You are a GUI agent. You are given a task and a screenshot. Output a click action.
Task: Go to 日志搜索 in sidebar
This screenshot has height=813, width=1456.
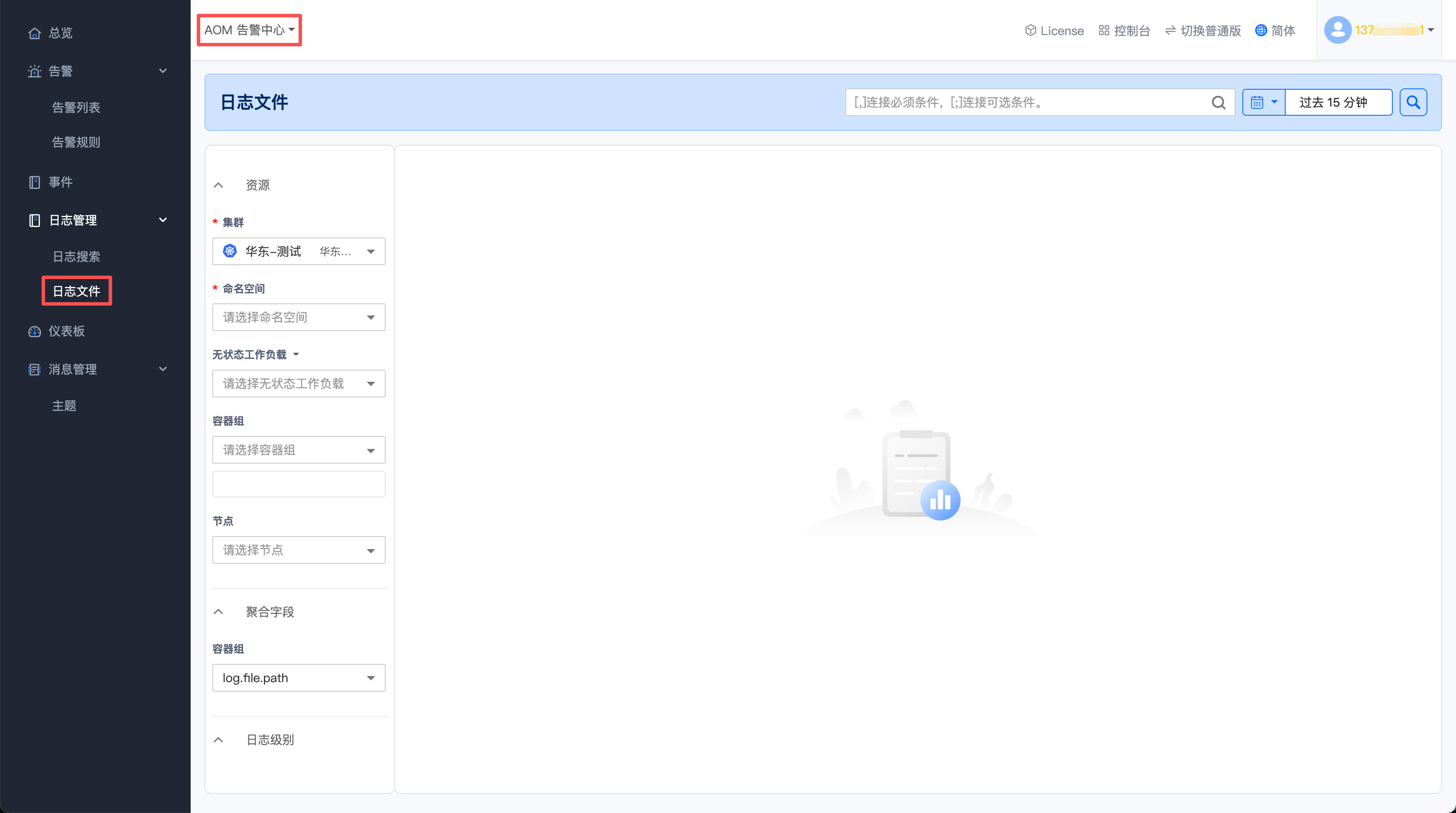pos(76,257)
